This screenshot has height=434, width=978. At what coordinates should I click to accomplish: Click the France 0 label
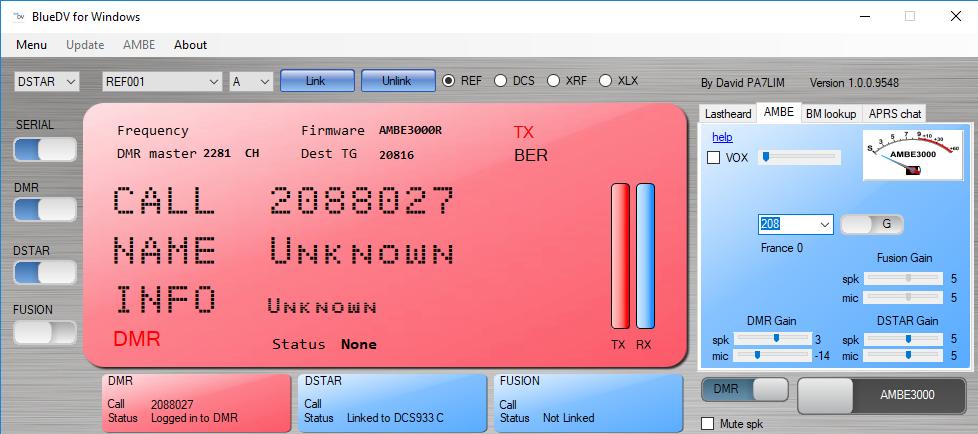(782, 248)
